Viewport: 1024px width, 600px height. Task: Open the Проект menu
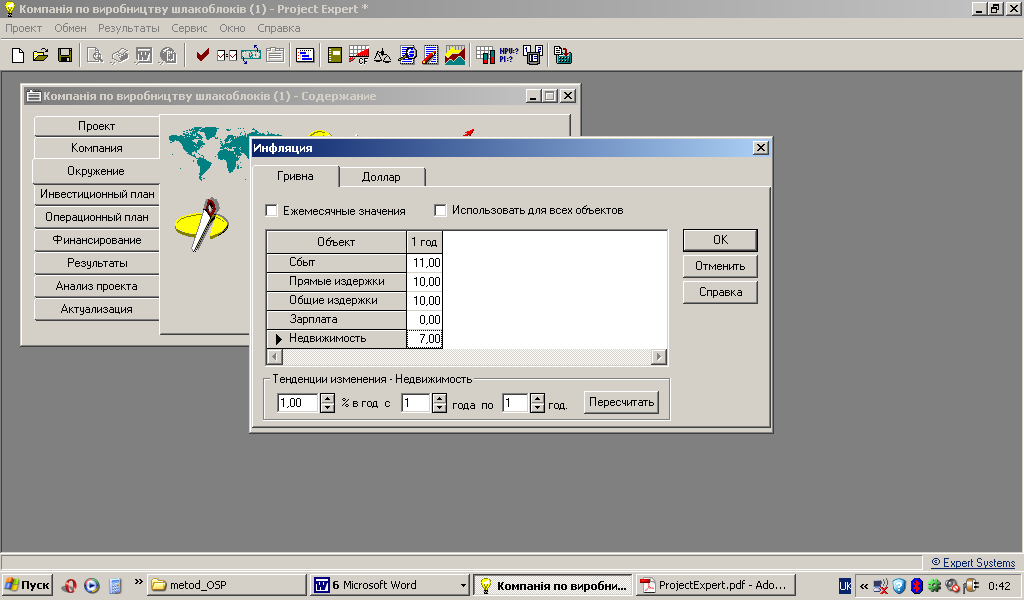coord(24,28)
